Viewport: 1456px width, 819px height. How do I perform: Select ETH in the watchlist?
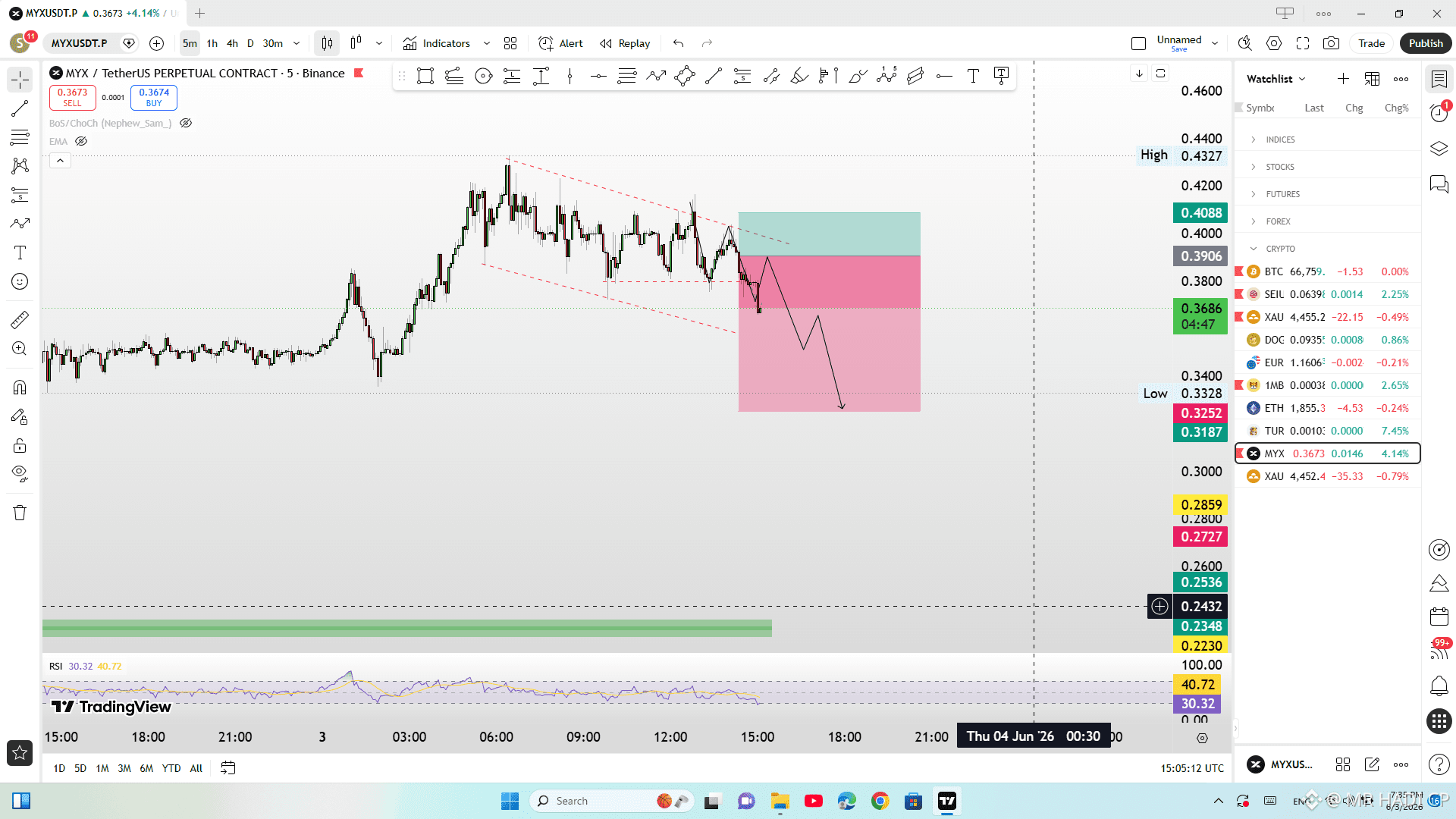tap(1327, 408)
